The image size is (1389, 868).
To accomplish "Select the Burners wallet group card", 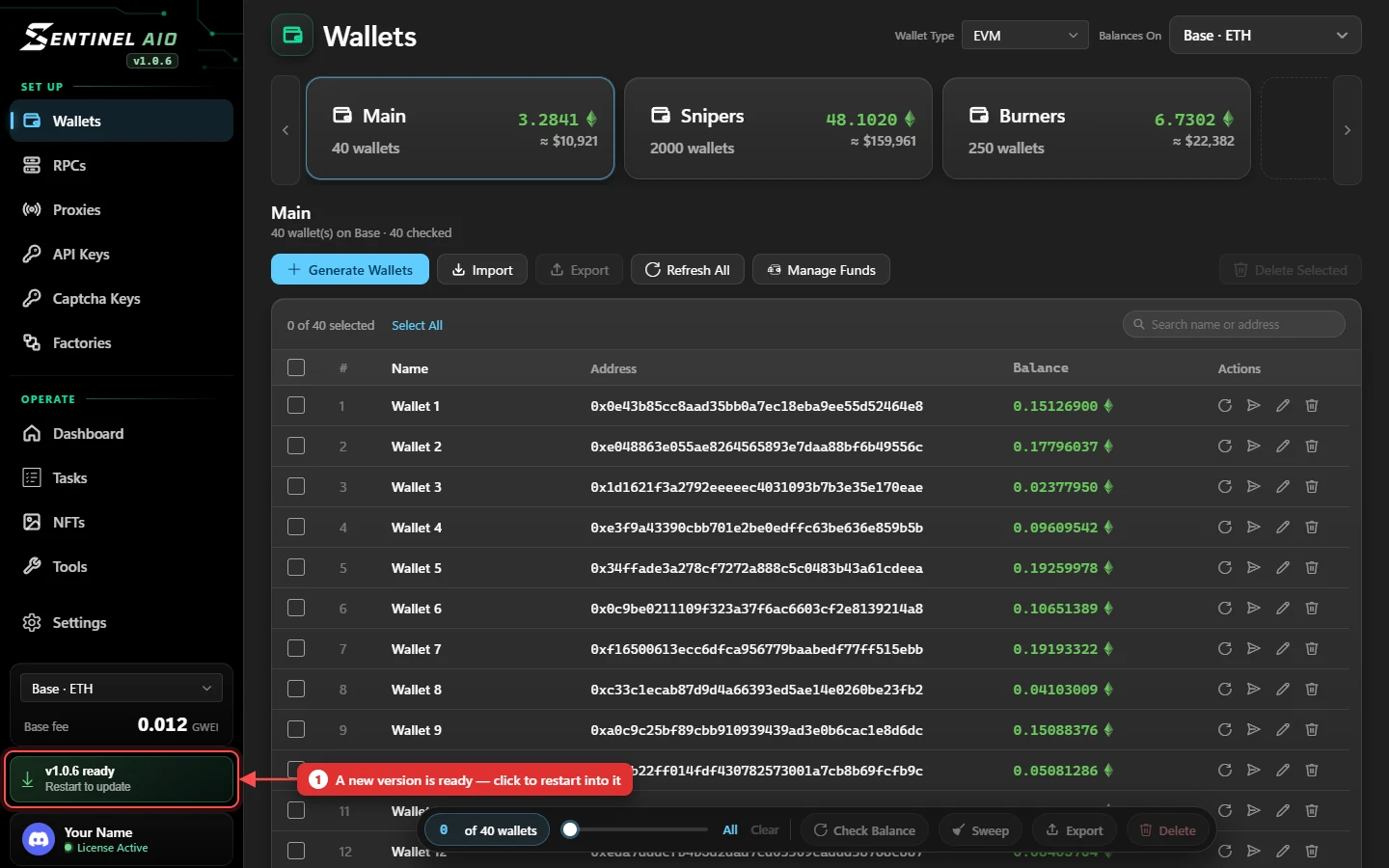I will coord(1097,129).
